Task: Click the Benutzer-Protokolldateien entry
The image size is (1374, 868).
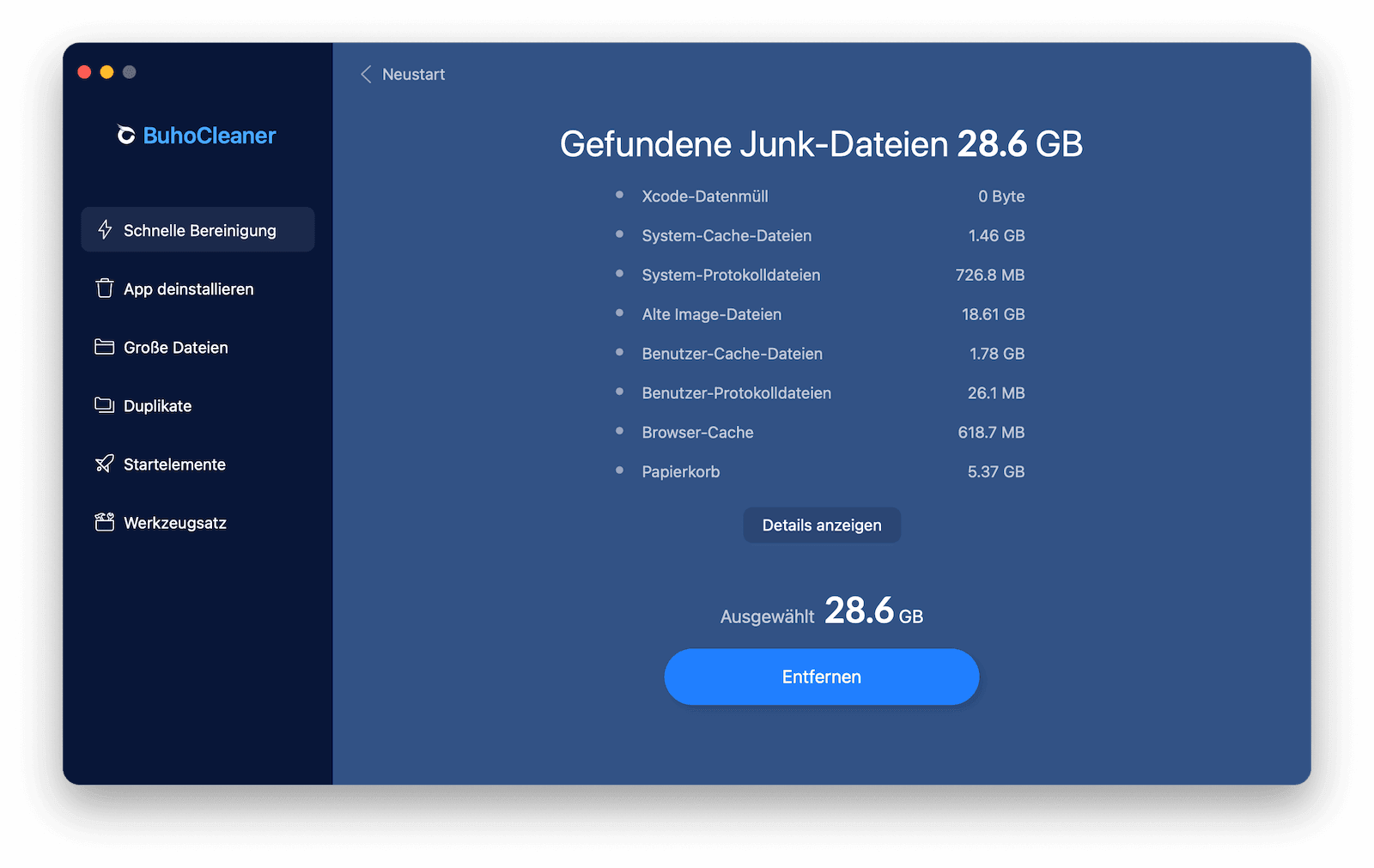Action: 736,392
